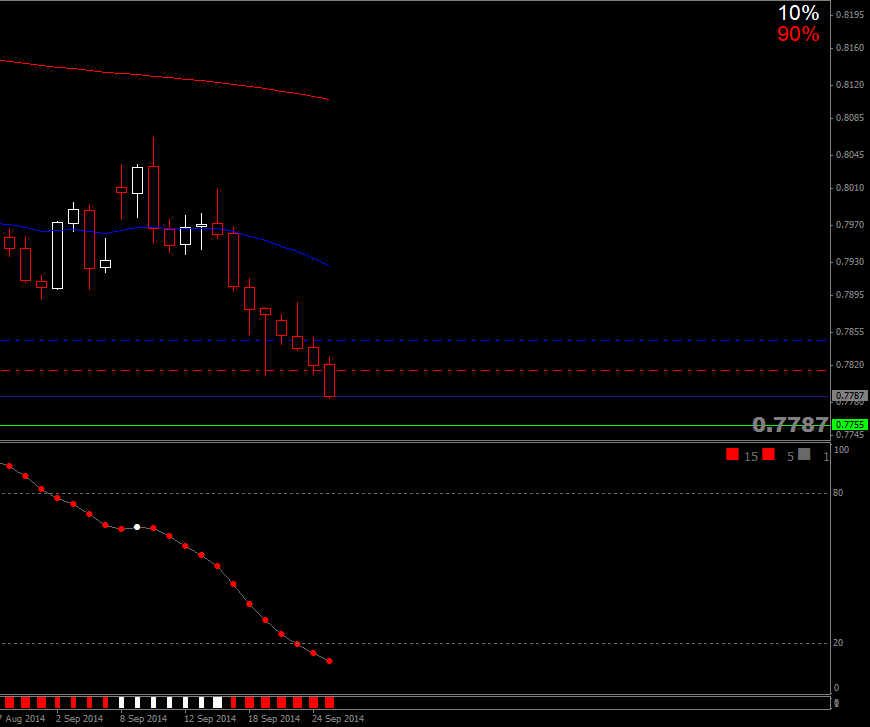Click the large gray 0.7787 price text

[x=790, y=425]
